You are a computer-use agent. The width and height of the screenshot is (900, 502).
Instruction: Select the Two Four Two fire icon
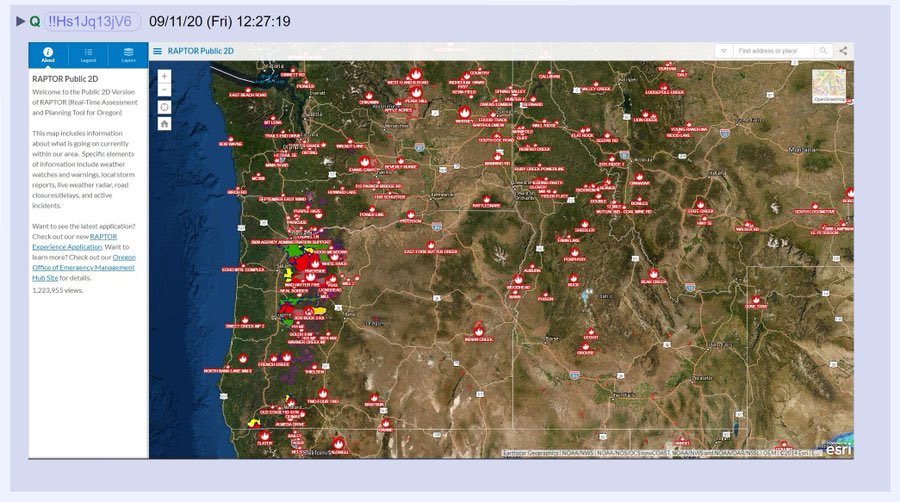coord(323,394)
